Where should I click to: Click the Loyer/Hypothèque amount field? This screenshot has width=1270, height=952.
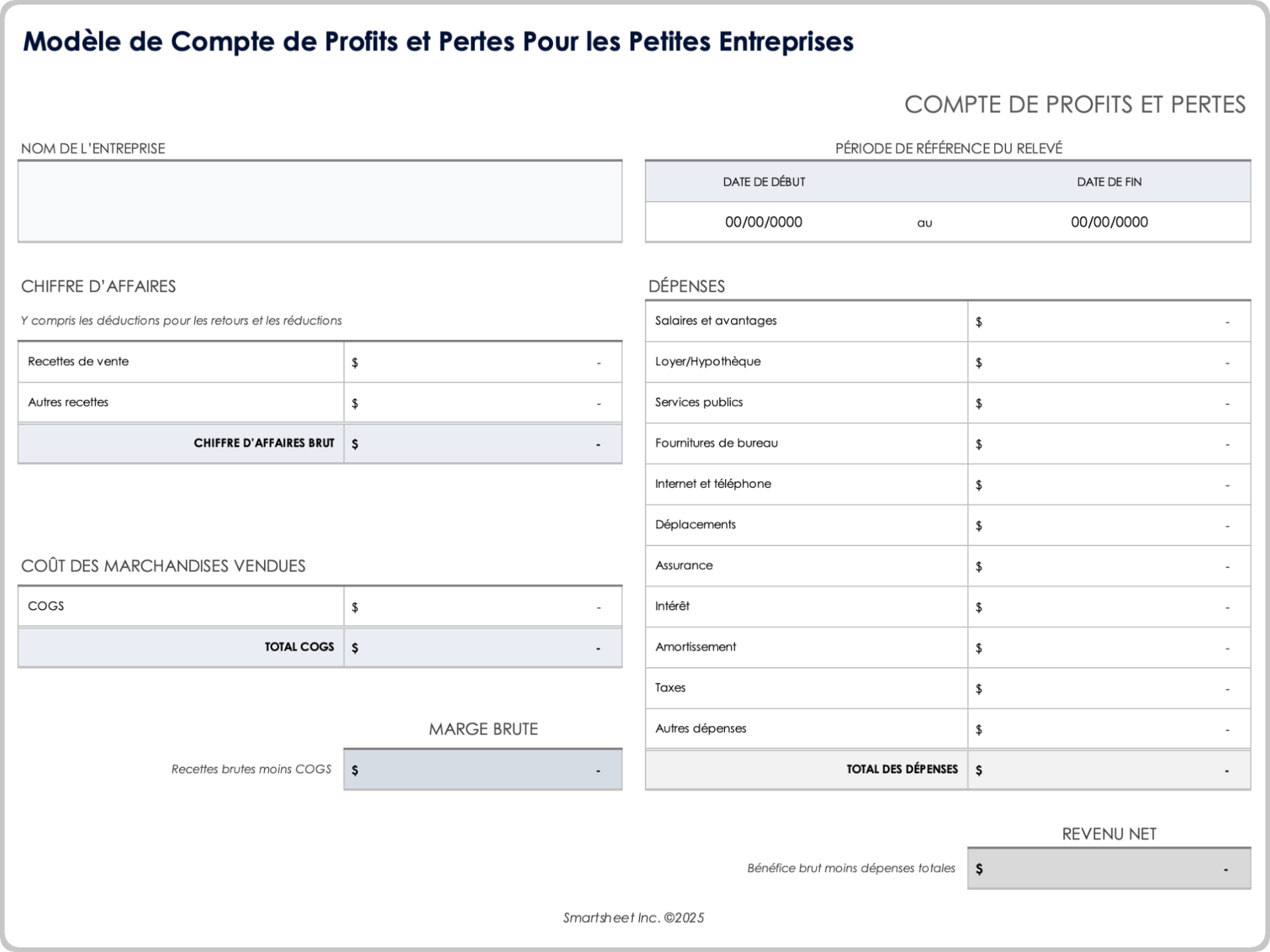point(1109,362)
